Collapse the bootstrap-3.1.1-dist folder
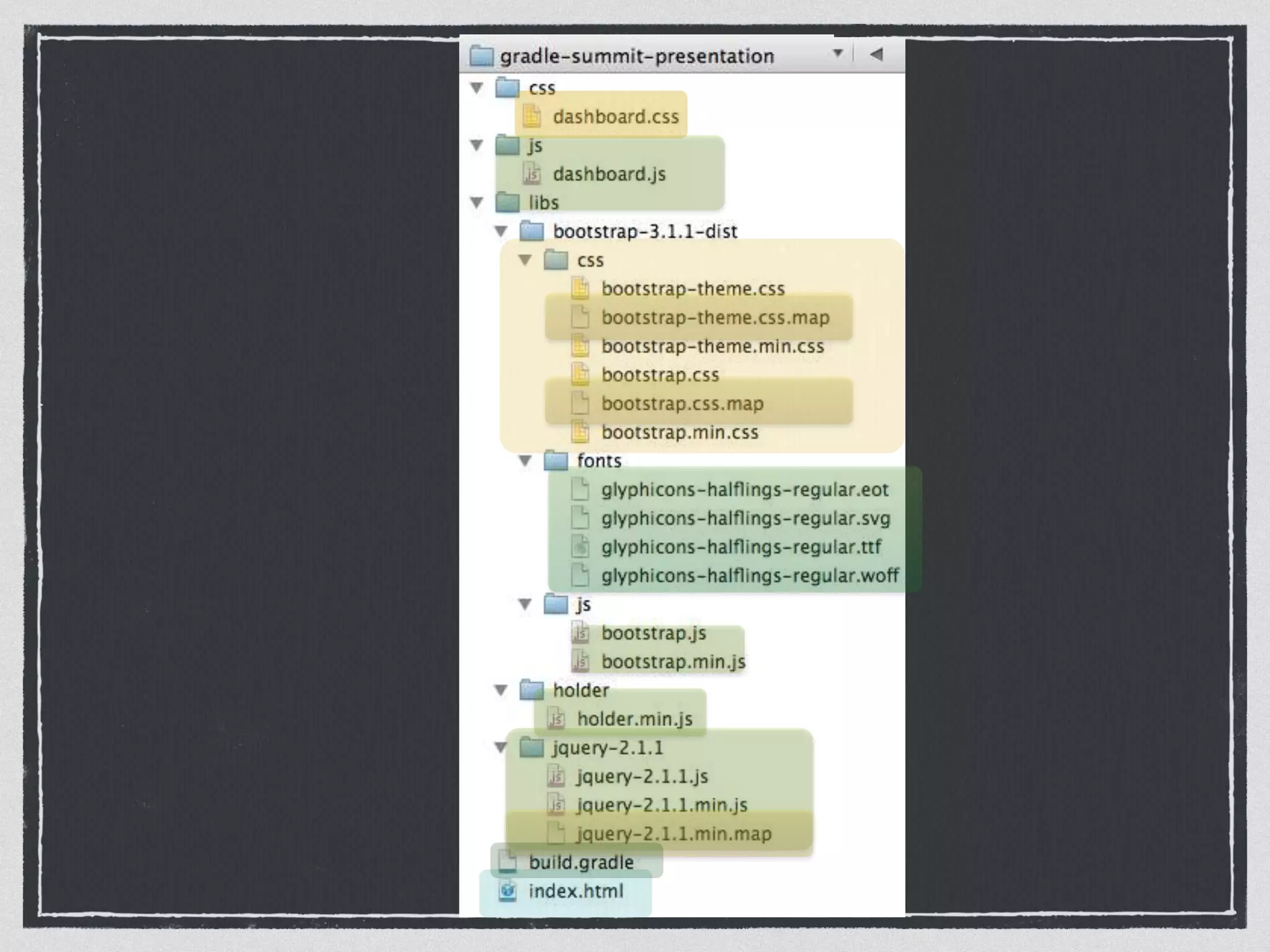 pos(501,231)
